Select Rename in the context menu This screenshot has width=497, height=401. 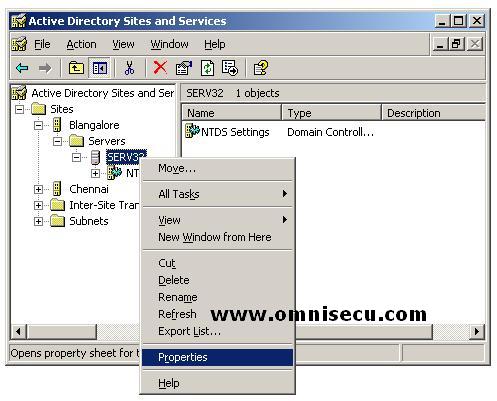tap(217, 297)
